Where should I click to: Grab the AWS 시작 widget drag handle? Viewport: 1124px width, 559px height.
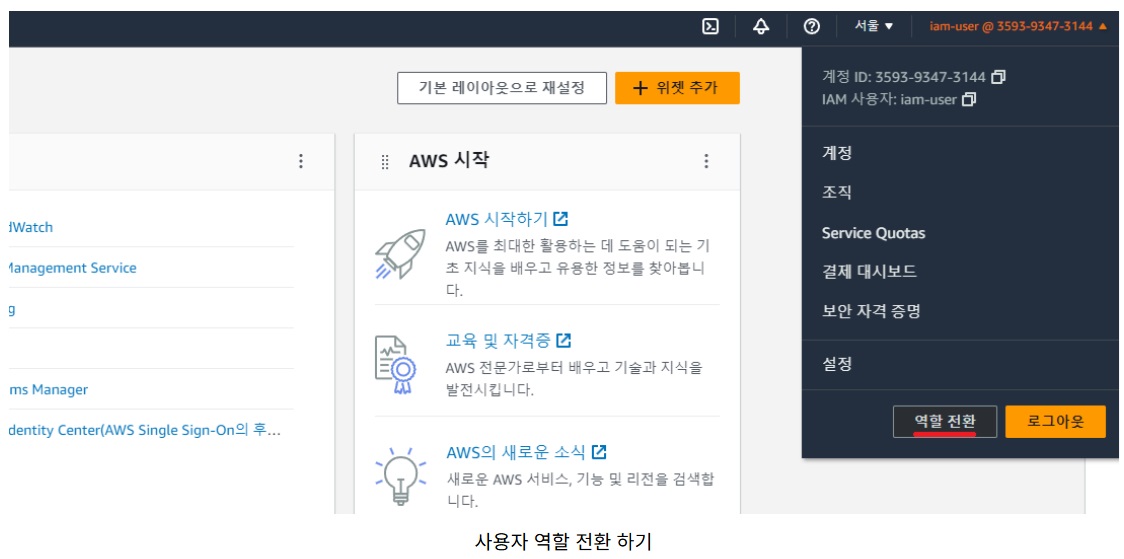(385, 162)
